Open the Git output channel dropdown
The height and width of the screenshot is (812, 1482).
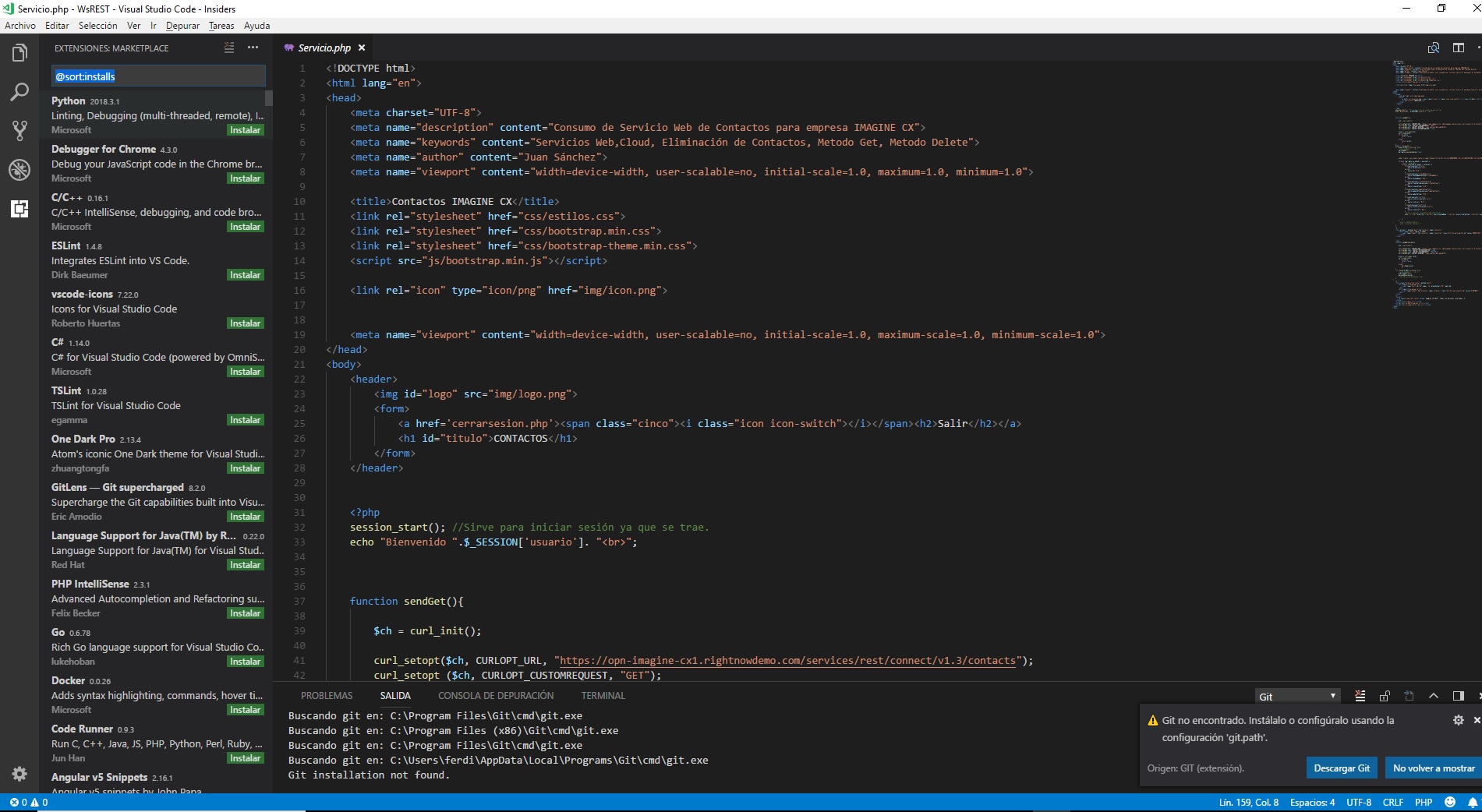click(x=1297, y=696)
